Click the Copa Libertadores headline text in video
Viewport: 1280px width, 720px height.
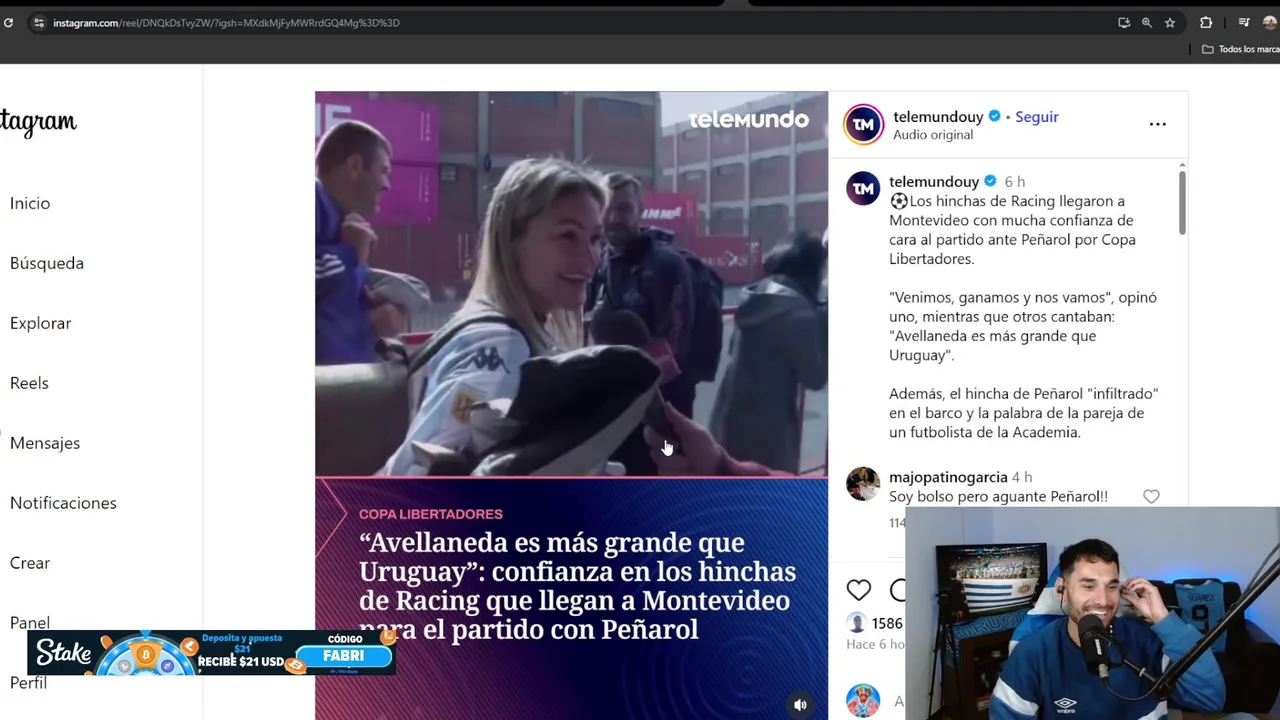578,586
